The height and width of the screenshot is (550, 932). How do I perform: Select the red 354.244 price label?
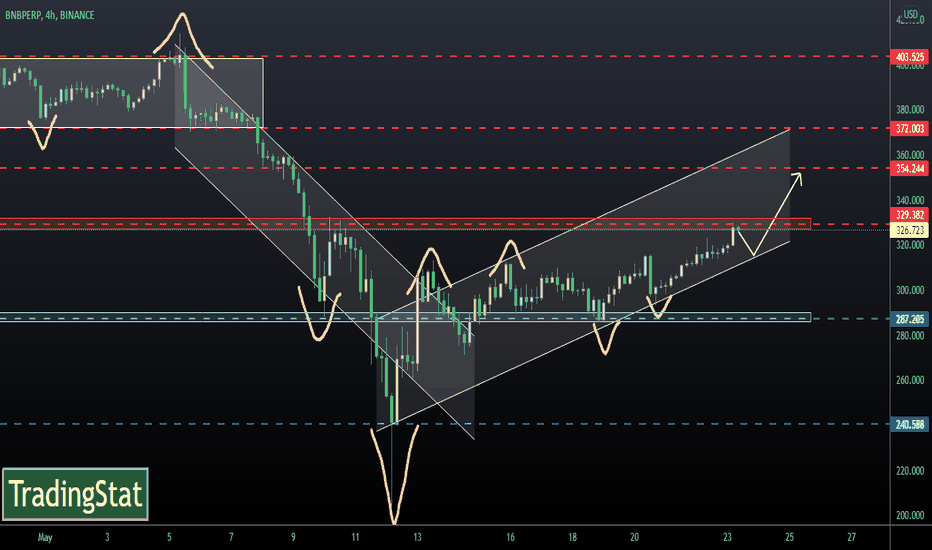point(909,169)
